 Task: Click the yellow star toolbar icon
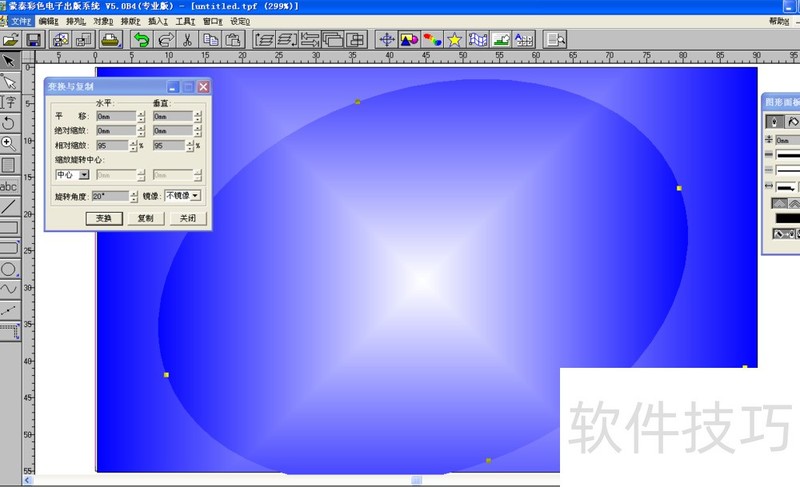click(x=455, y=40)
